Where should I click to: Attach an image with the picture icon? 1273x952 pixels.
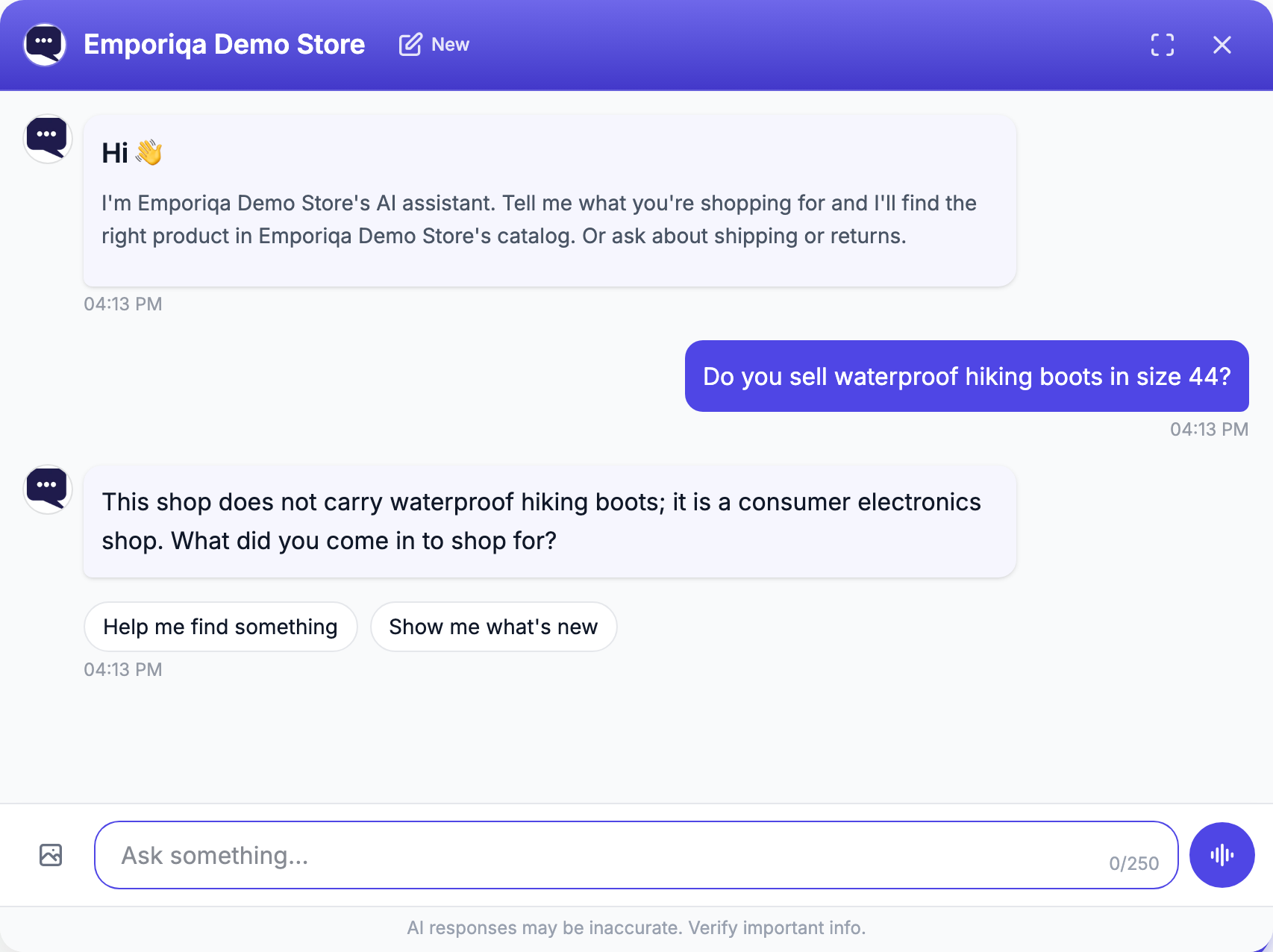click(x=51, y=855)
